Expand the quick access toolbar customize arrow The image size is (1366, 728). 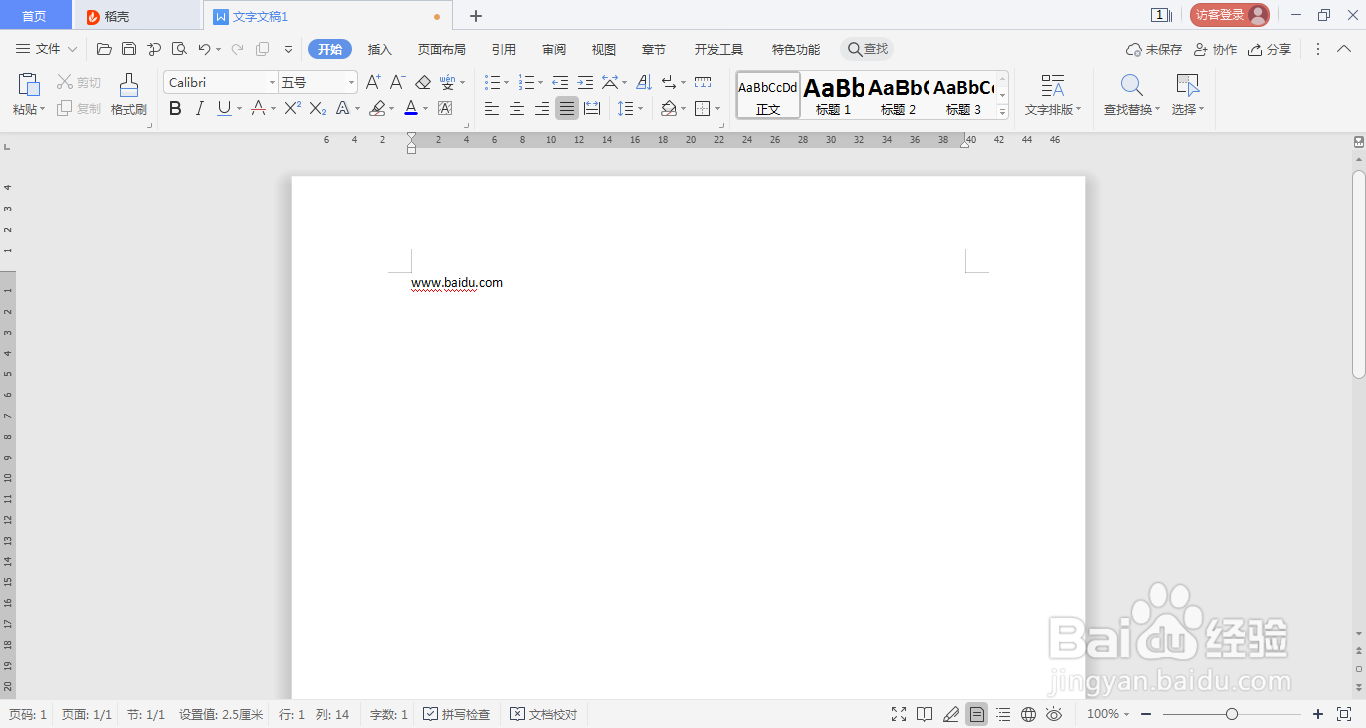click(x=288, y=49)
